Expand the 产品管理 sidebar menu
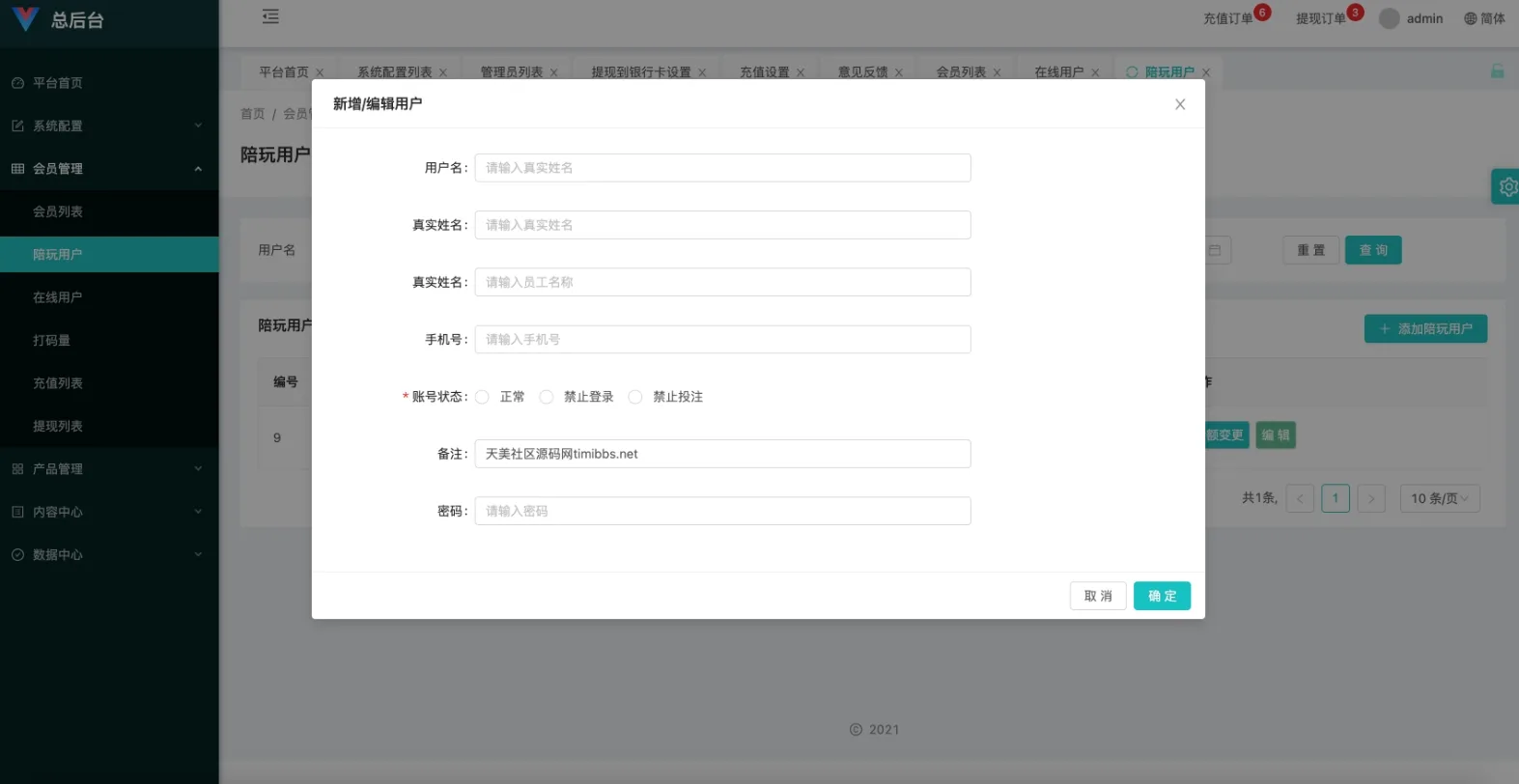The width and height of the screenshot is (1519, 784). [108, 469]
